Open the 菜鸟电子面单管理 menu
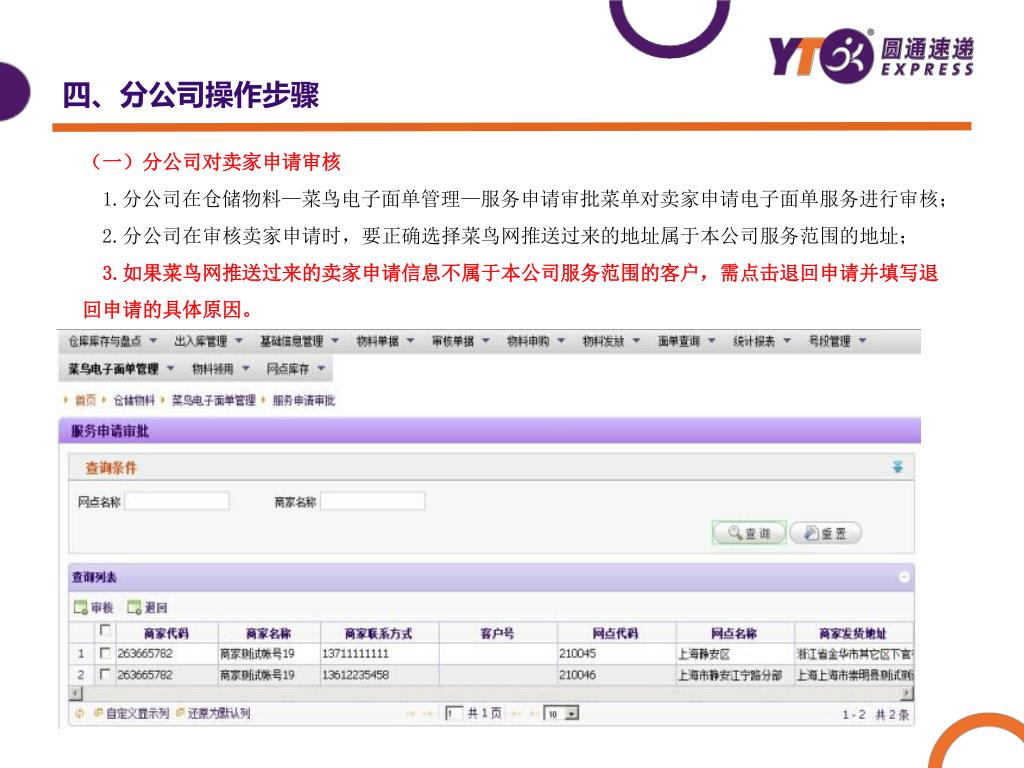The image size is (1024, 768). click(121, 369)
